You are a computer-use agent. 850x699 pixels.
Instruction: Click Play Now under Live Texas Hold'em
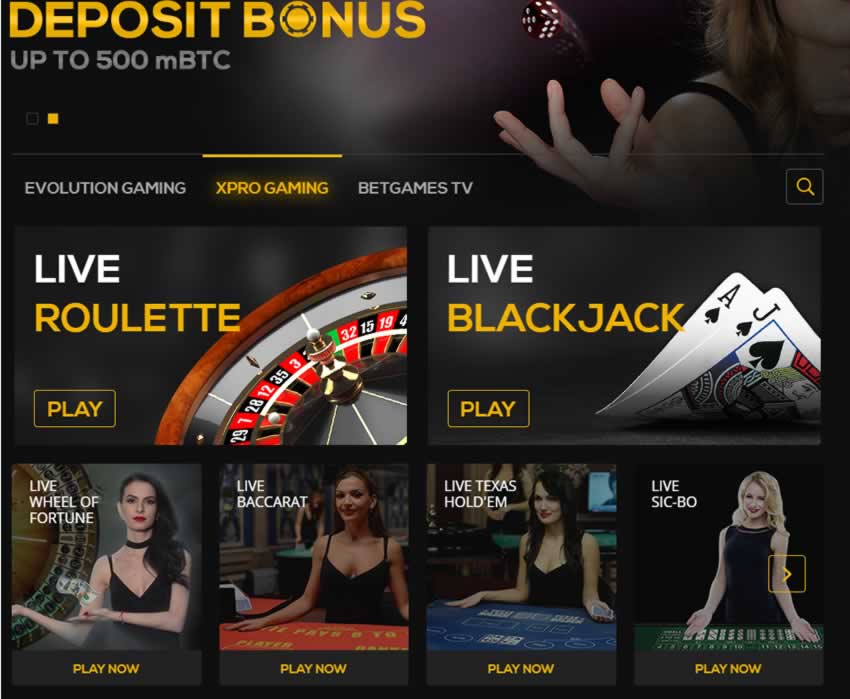[x=521, y=669]
